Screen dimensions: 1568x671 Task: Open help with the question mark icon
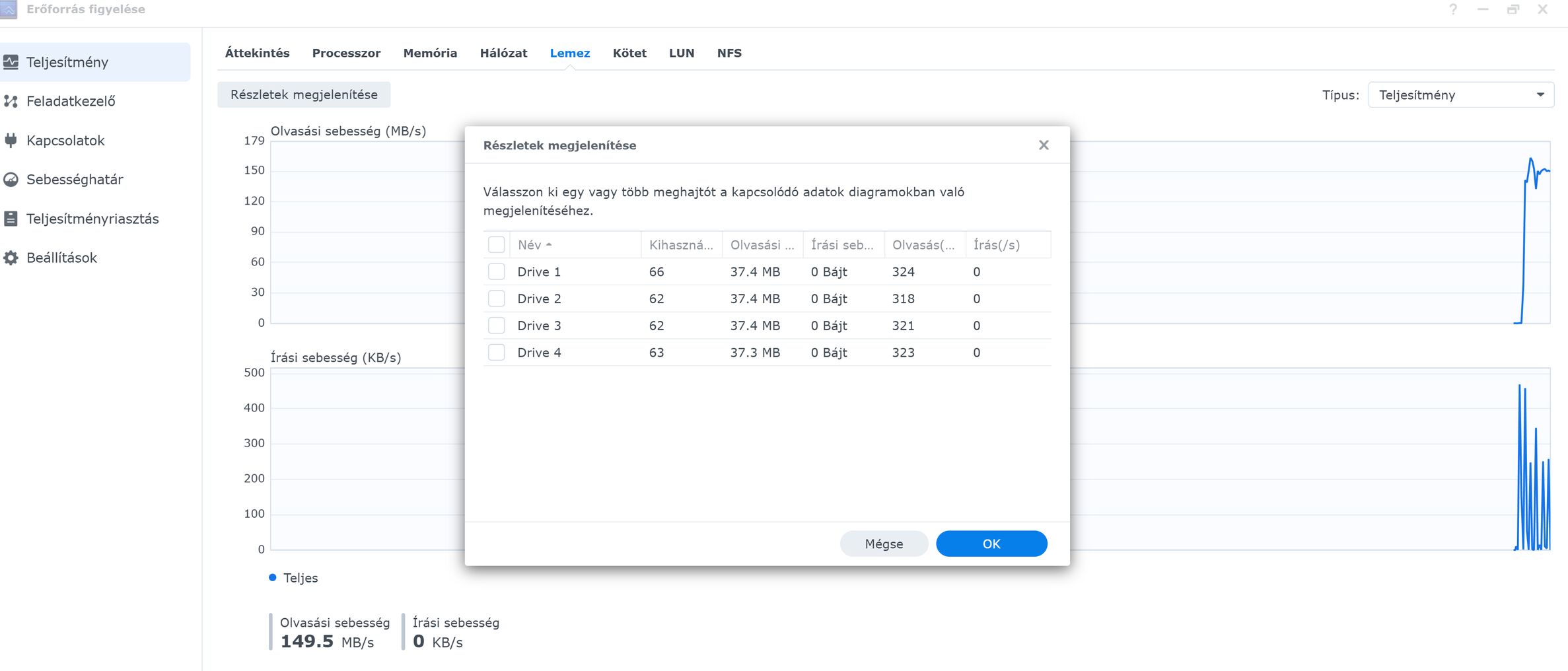point(1453,9)
